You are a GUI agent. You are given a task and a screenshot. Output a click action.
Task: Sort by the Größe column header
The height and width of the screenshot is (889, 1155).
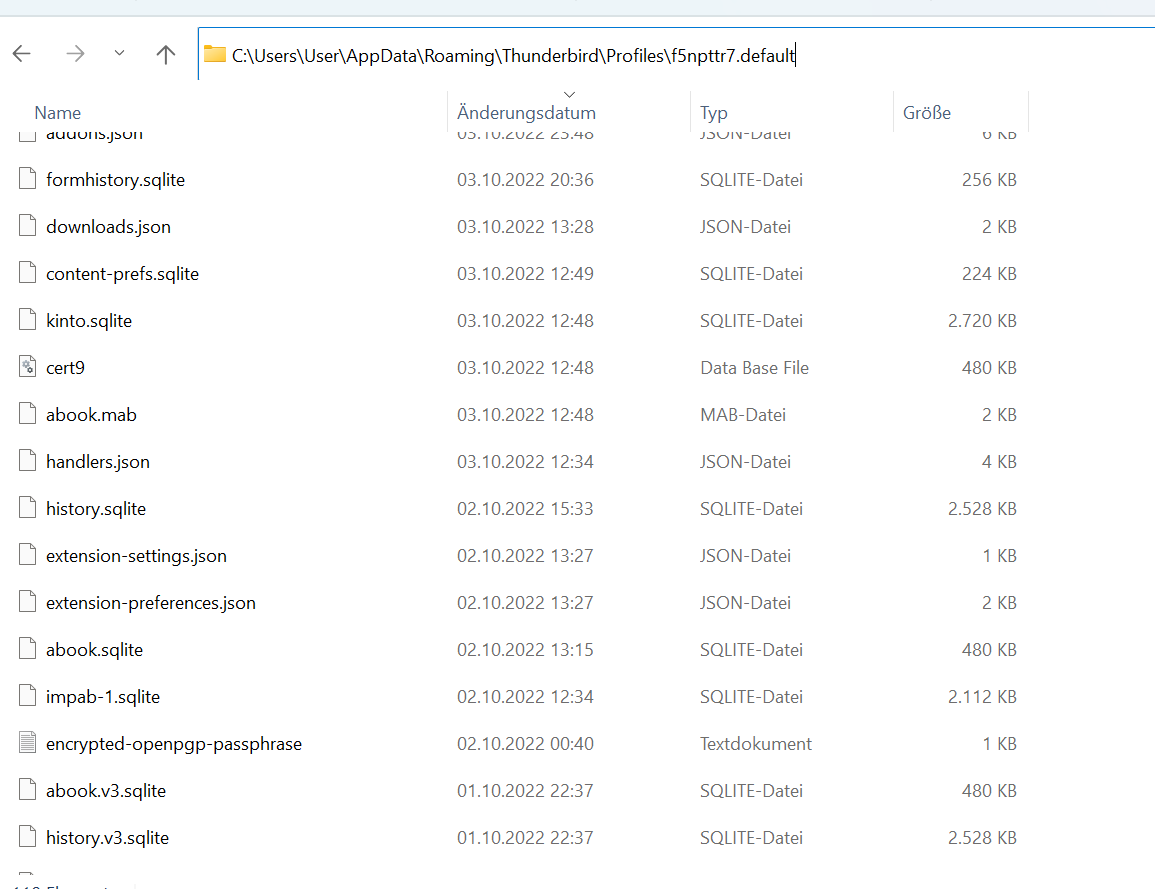(x=927, y=113)
